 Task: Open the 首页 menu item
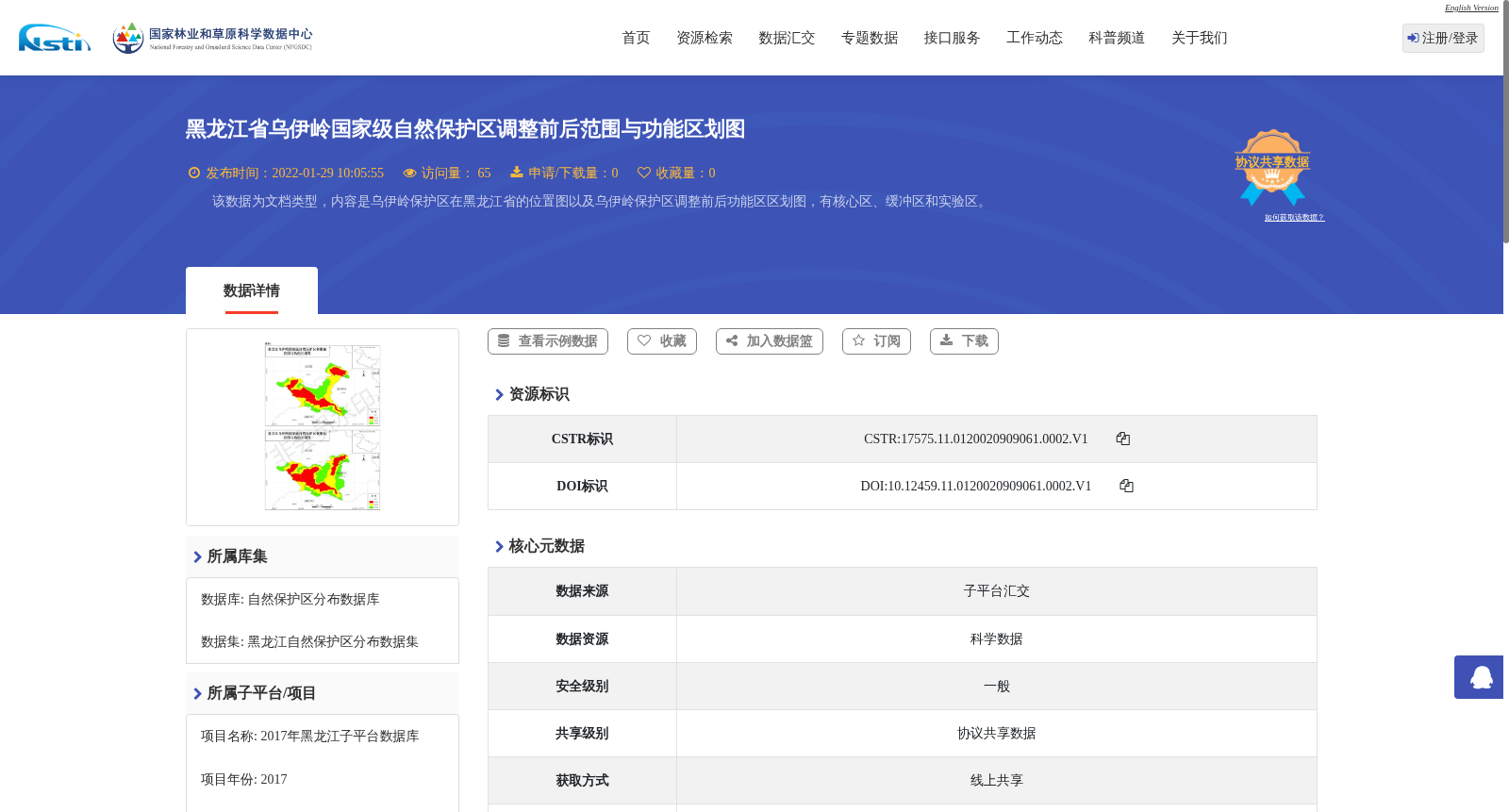point(636,38)
